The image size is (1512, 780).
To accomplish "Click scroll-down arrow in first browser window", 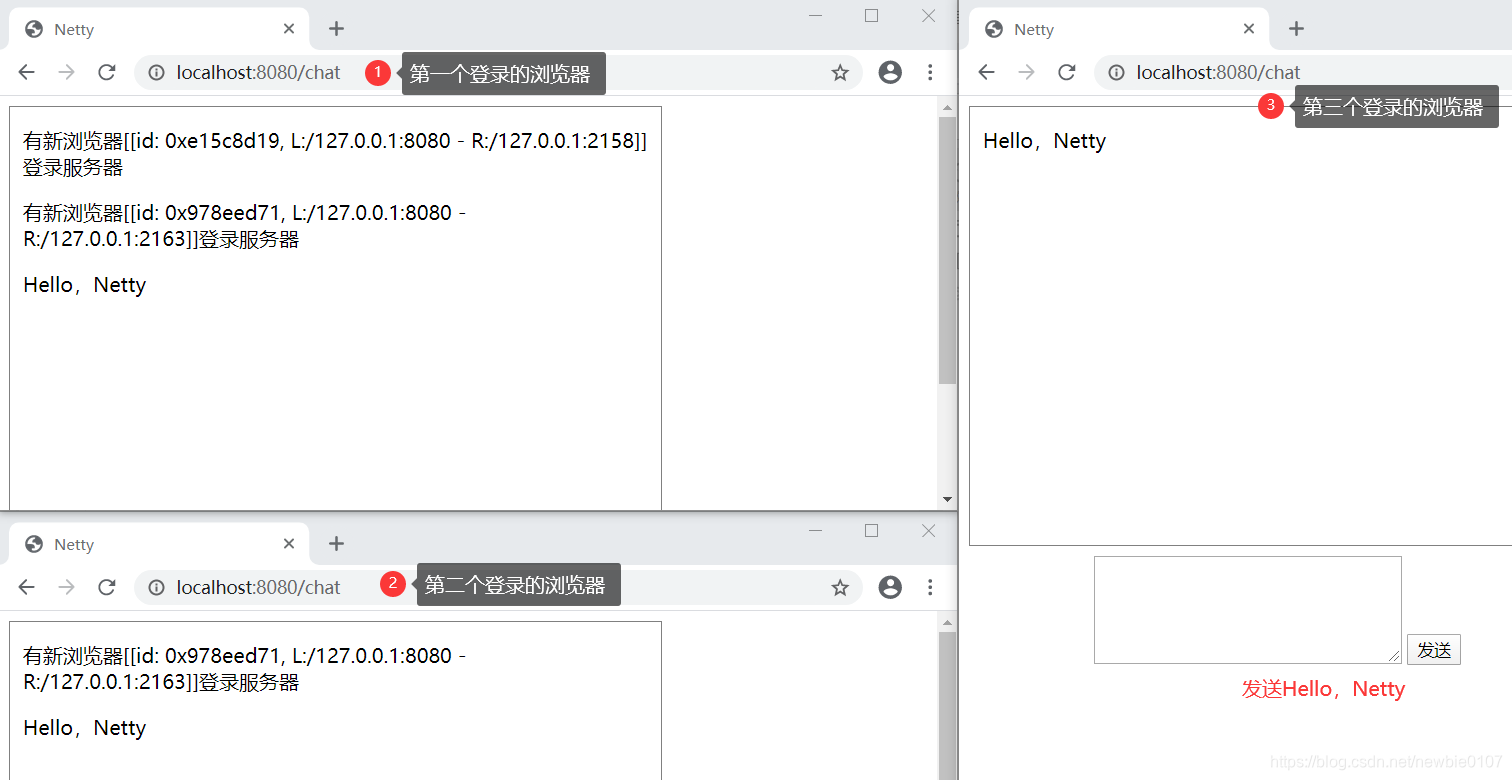I will tap(947, 499).
